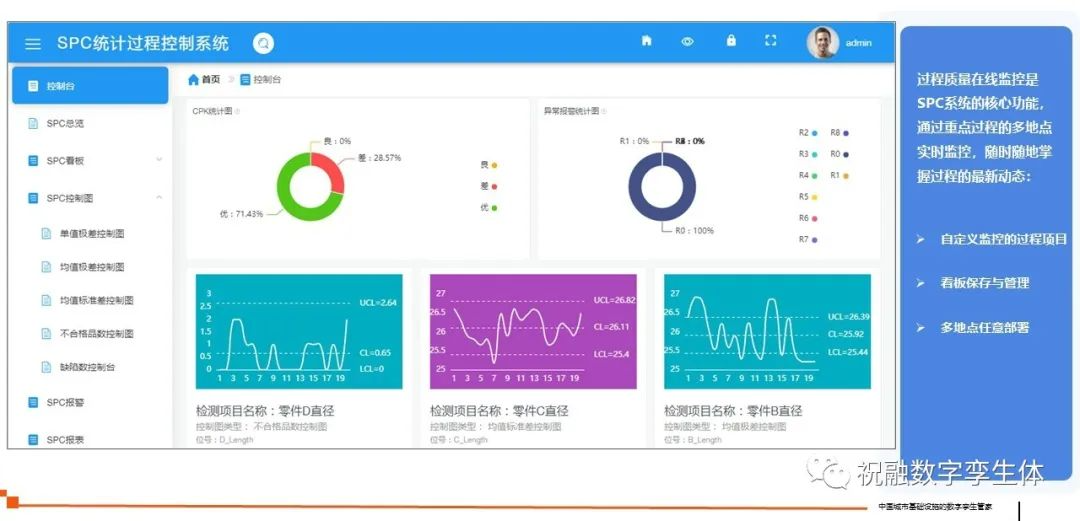Click the info icon beside 异常报警统计图
Screen dimensions: 1080x521
pyautogui.click(x=603, y=111)
